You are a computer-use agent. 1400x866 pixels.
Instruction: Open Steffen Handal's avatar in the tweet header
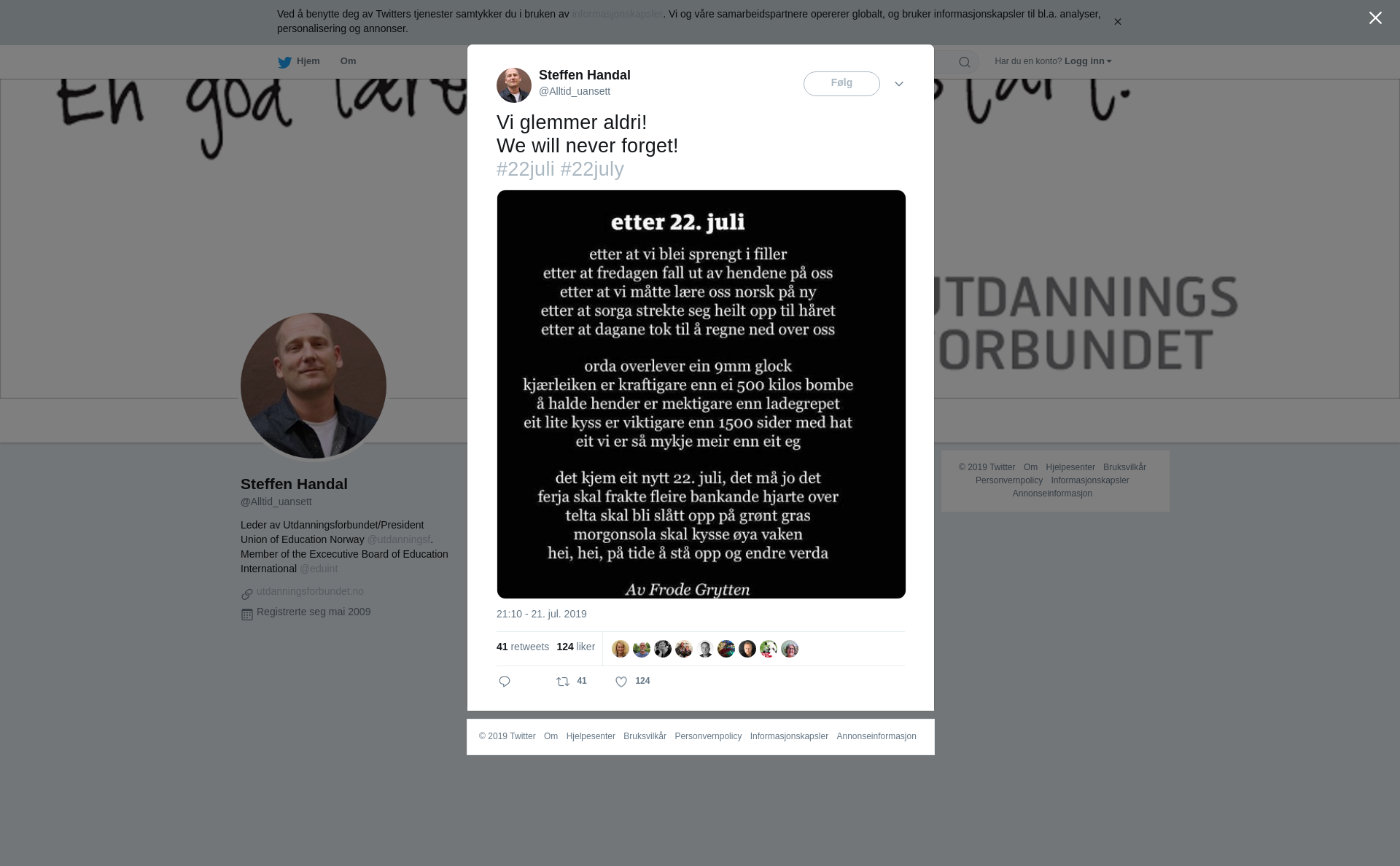pos(514,85)
